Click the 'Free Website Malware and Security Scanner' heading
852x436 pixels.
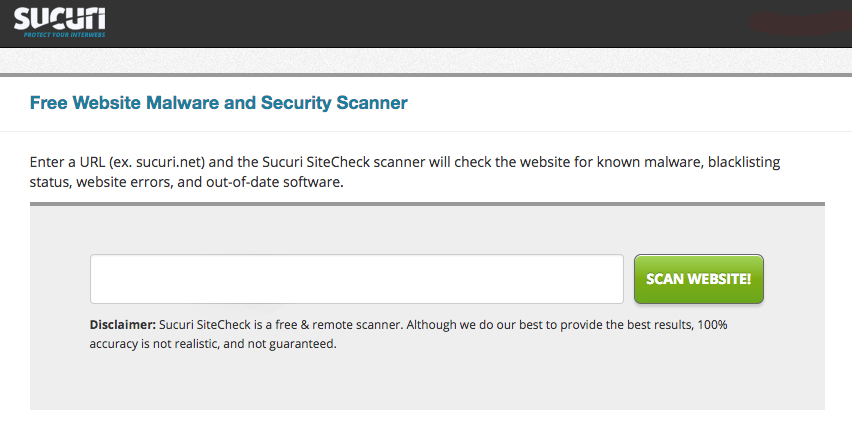coord(218,103)
